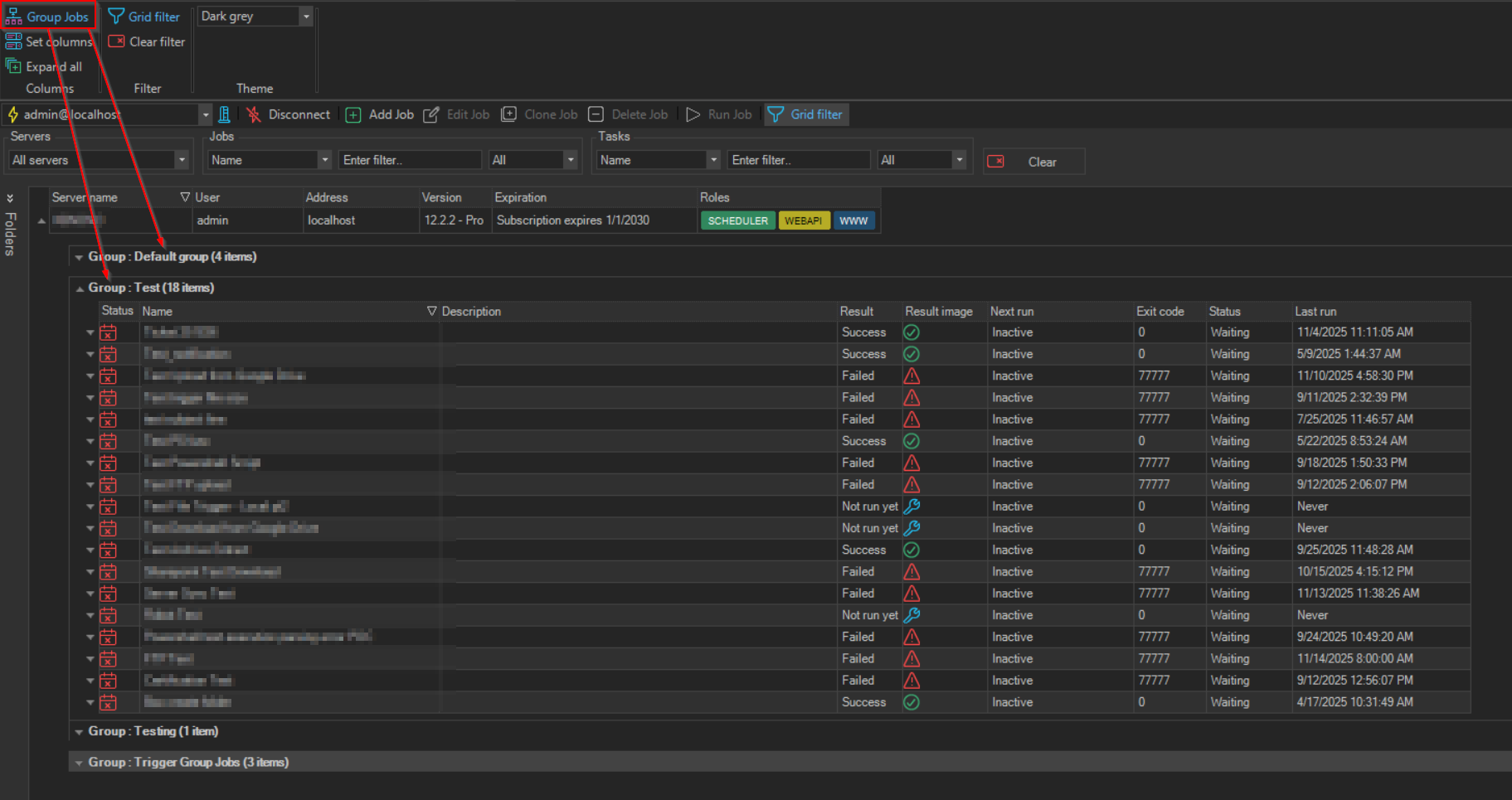The image size is (1512, 800).
Task: Click the success check icon for 11/4/2025 run
Action: tap(912, 332)
